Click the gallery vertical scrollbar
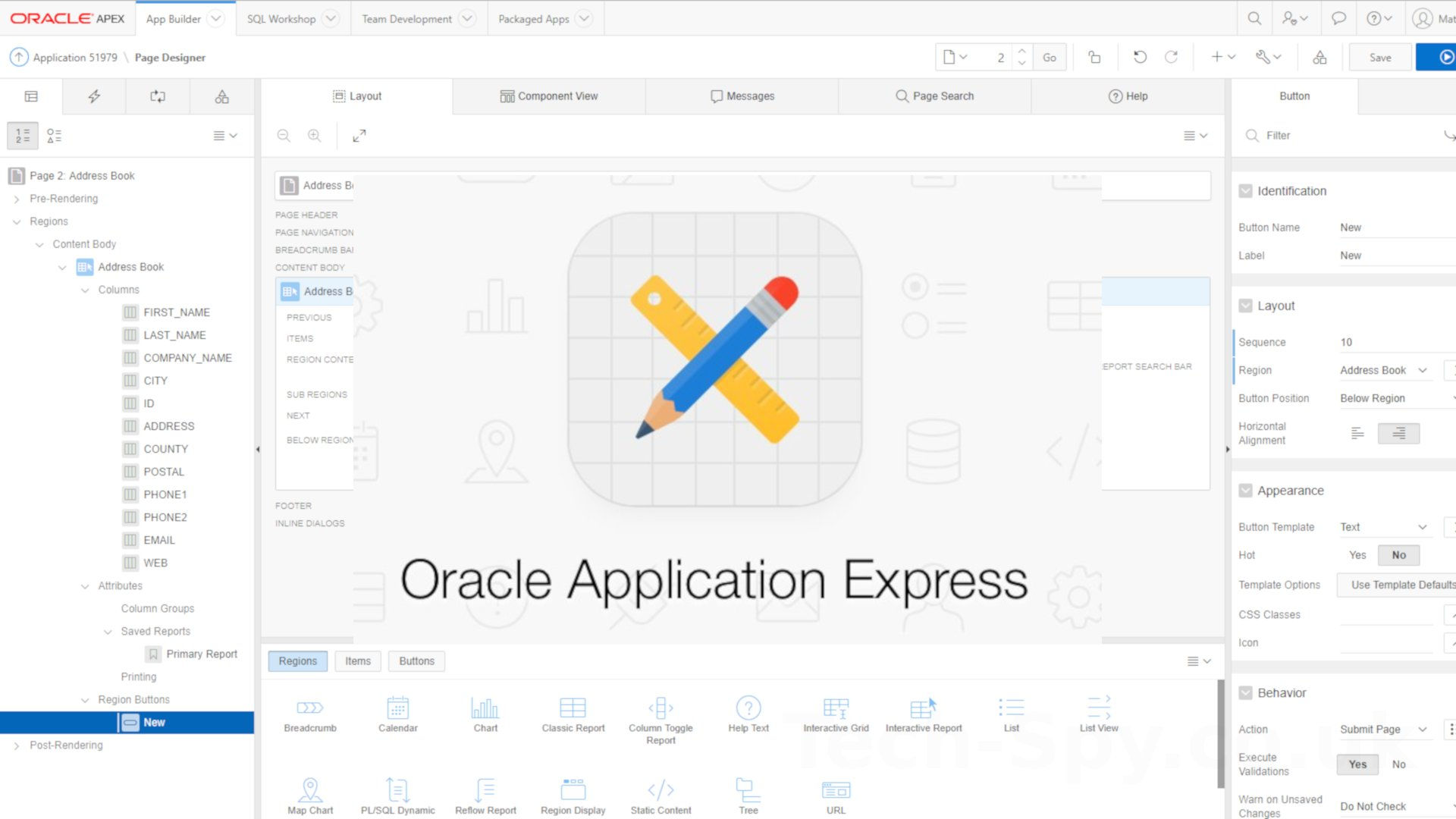The width and height of the screenshot is (1456, 819). point(1220,733)
